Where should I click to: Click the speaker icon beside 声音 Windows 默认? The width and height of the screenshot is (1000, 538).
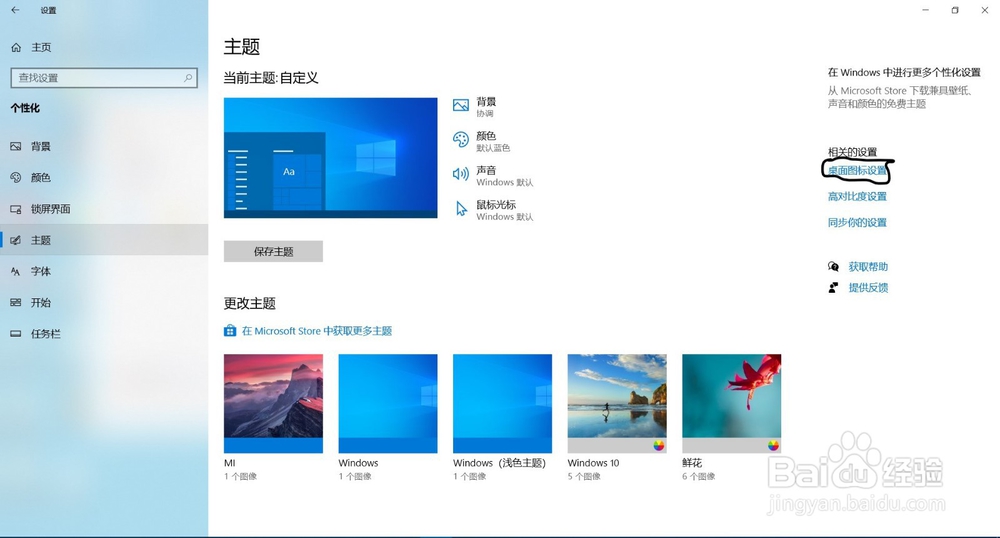point(460,174)
